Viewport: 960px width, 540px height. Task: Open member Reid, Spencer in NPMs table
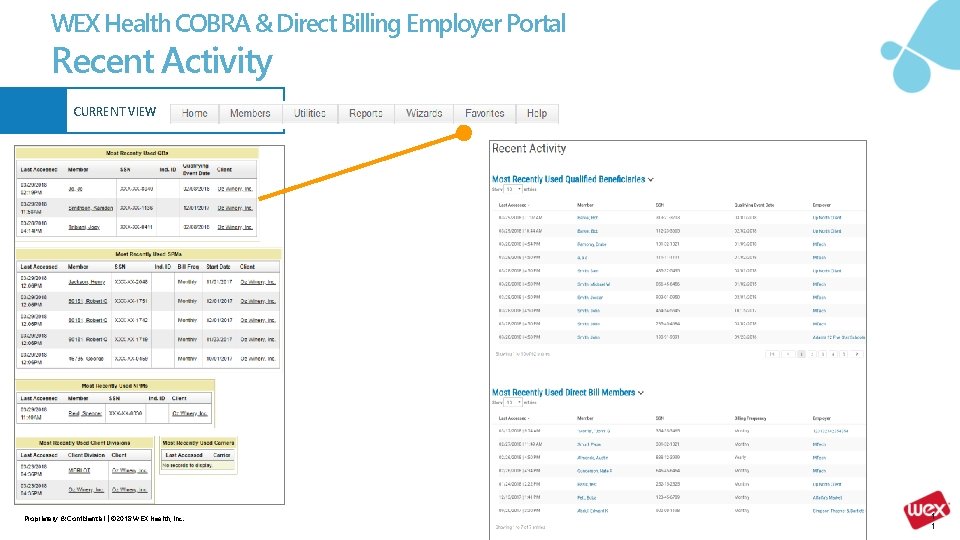[x=84, y=414]
